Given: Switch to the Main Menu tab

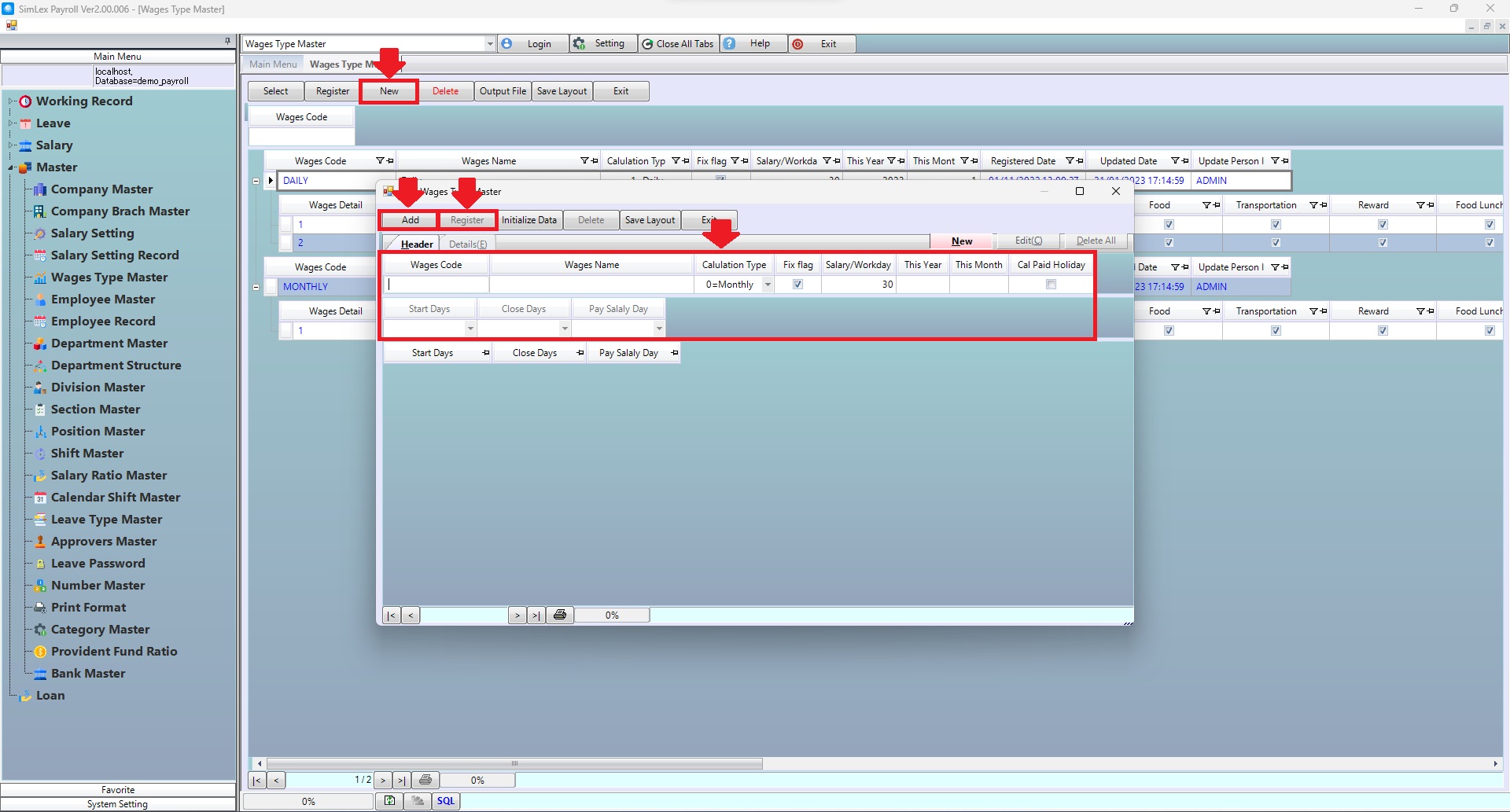Looking at the screenshot, I should tap(273, 64).
